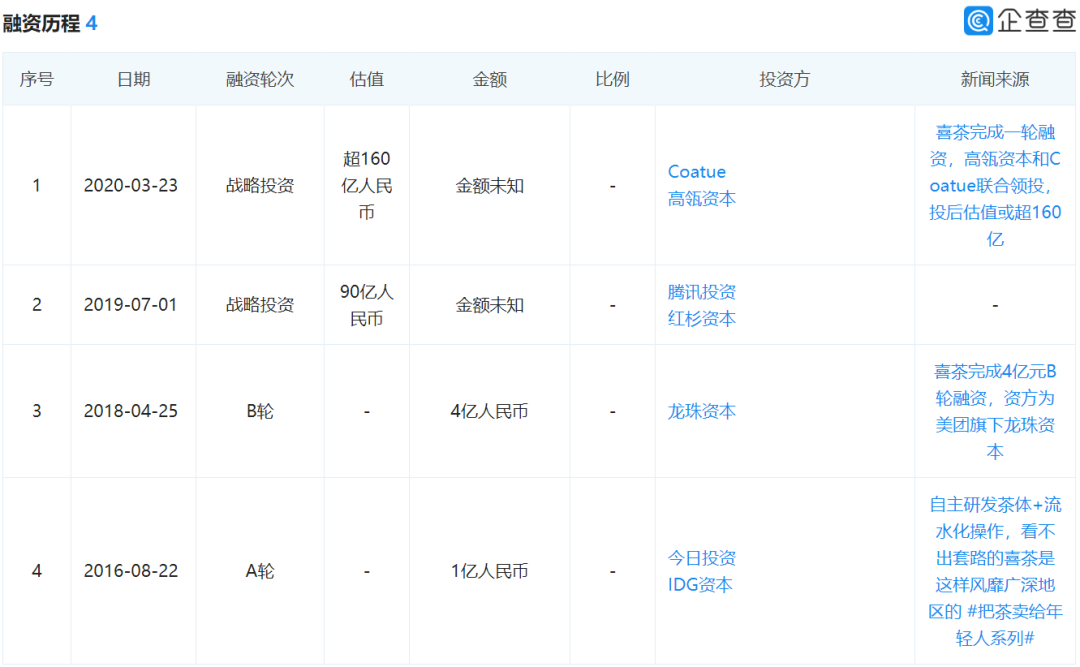
Task: Select 金额未知 in the 2020-03-23 row
Action: (489, 185)
